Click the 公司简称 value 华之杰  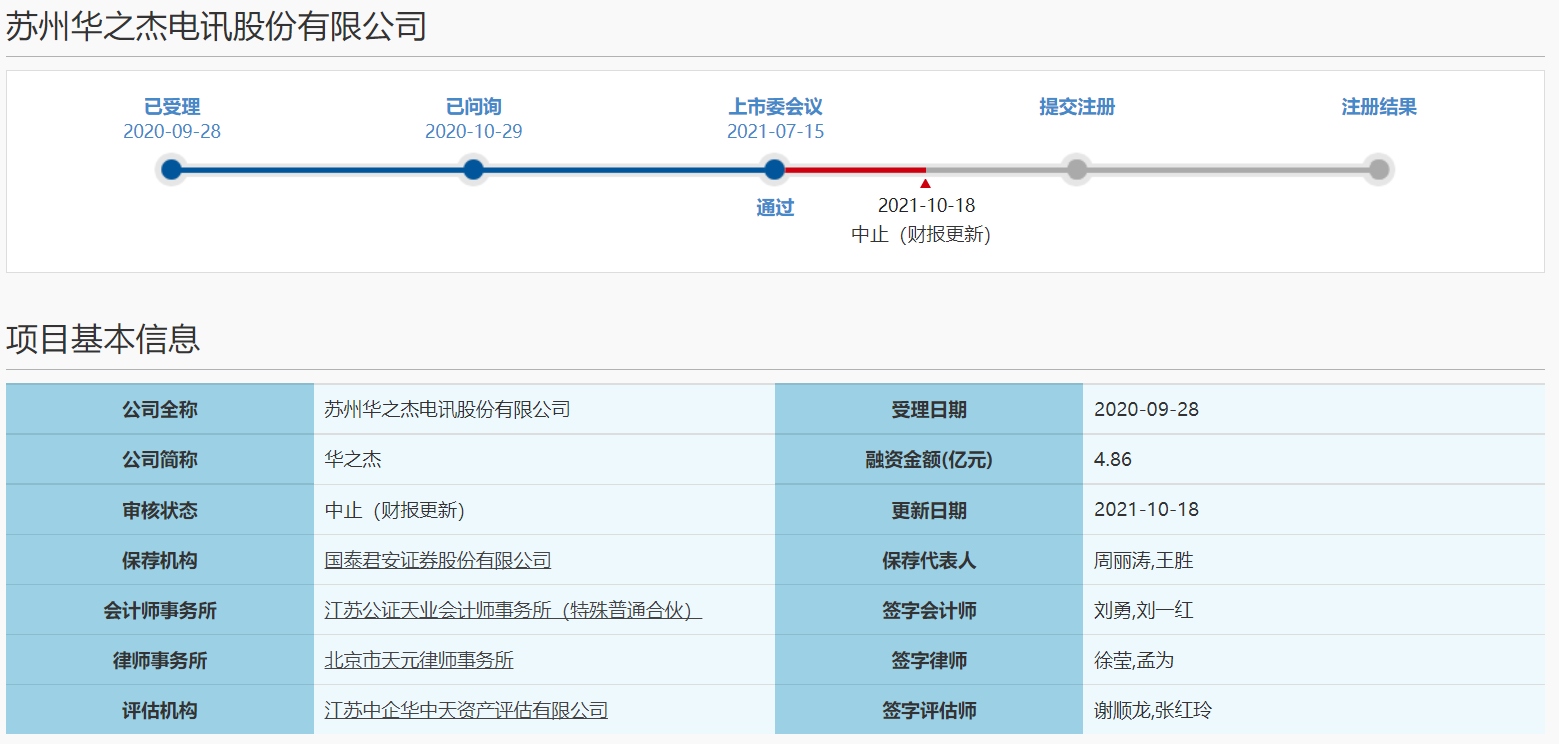[x=353, y=460]
